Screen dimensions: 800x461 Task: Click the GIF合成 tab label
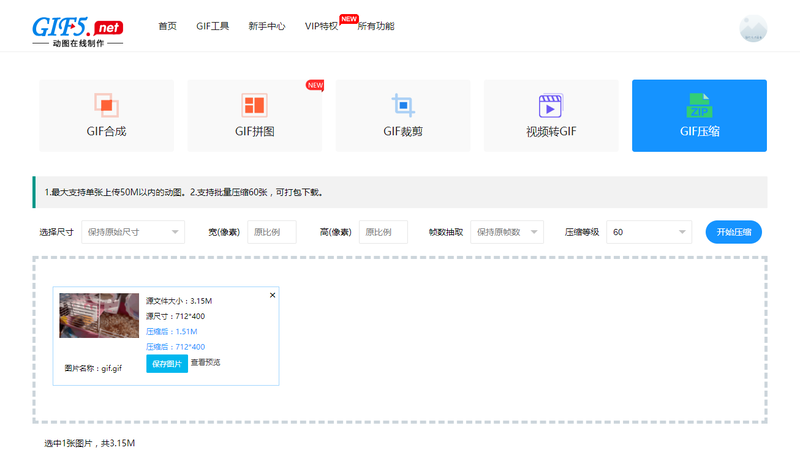point(107,132)
